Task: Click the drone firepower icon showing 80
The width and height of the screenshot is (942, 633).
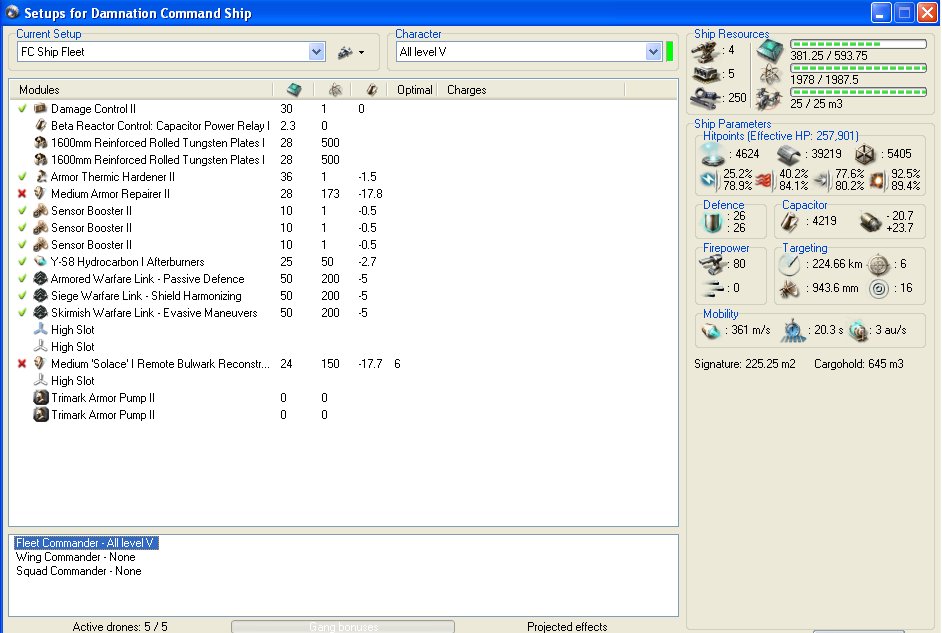Action: pyautogui.click(x=713, y=264)
